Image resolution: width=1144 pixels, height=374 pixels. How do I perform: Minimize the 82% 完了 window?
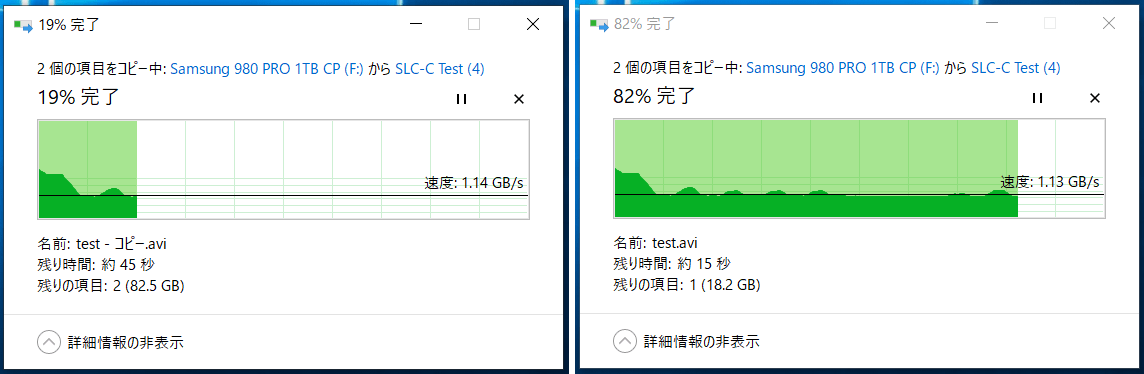pos(992,24)
